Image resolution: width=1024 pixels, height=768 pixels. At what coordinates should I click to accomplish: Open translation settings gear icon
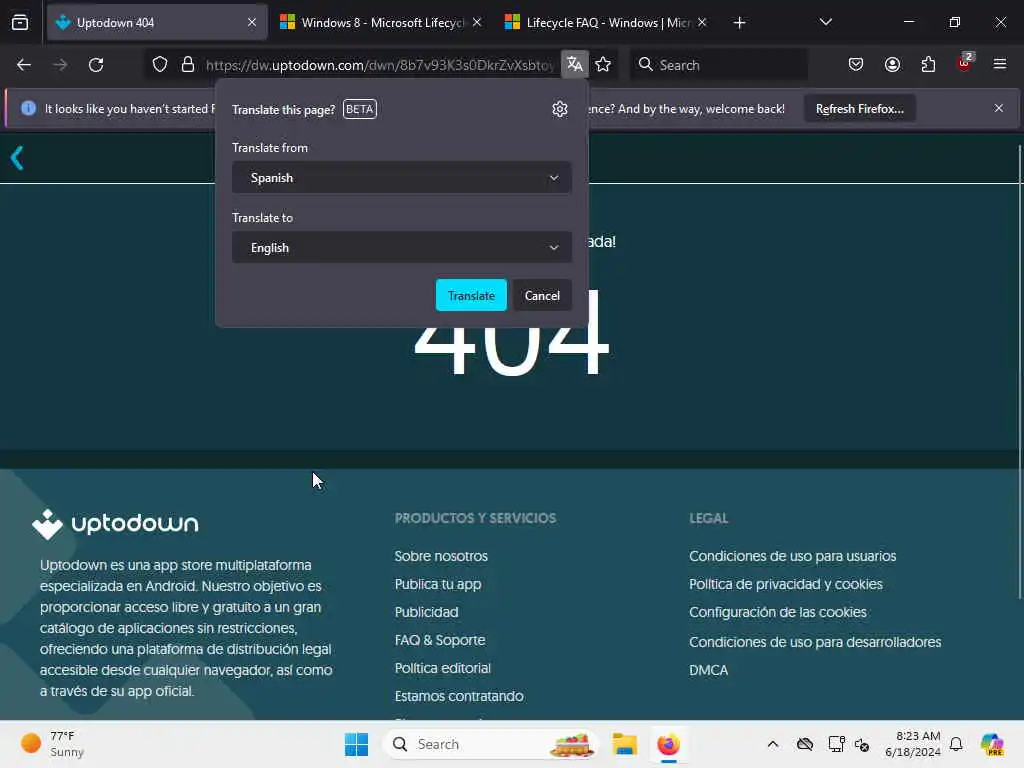[x=560, y=109]
